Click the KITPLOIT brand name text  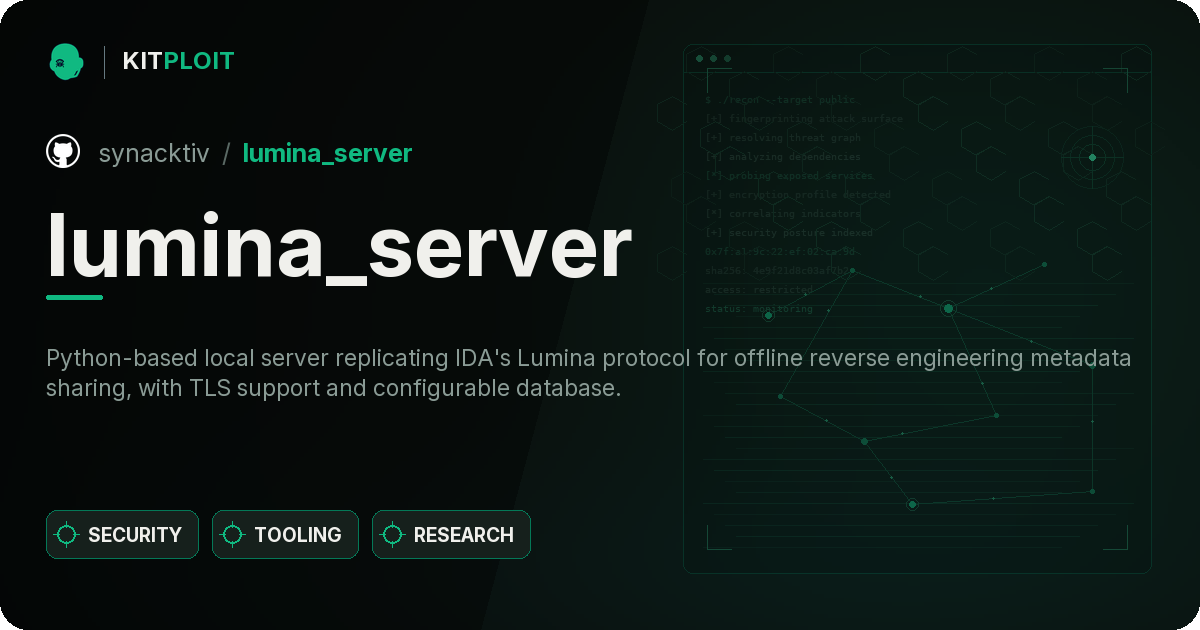click(178, 61)
